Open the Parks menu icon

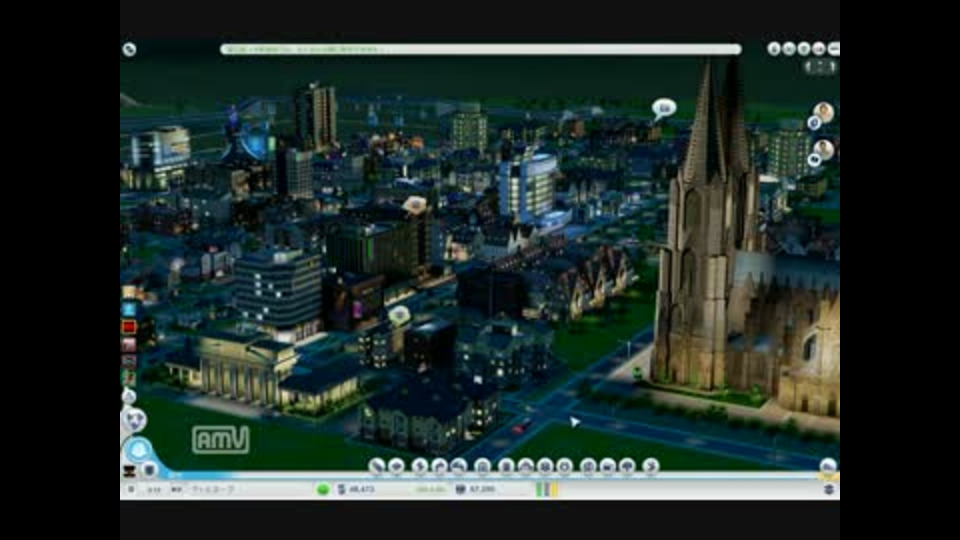627,467
